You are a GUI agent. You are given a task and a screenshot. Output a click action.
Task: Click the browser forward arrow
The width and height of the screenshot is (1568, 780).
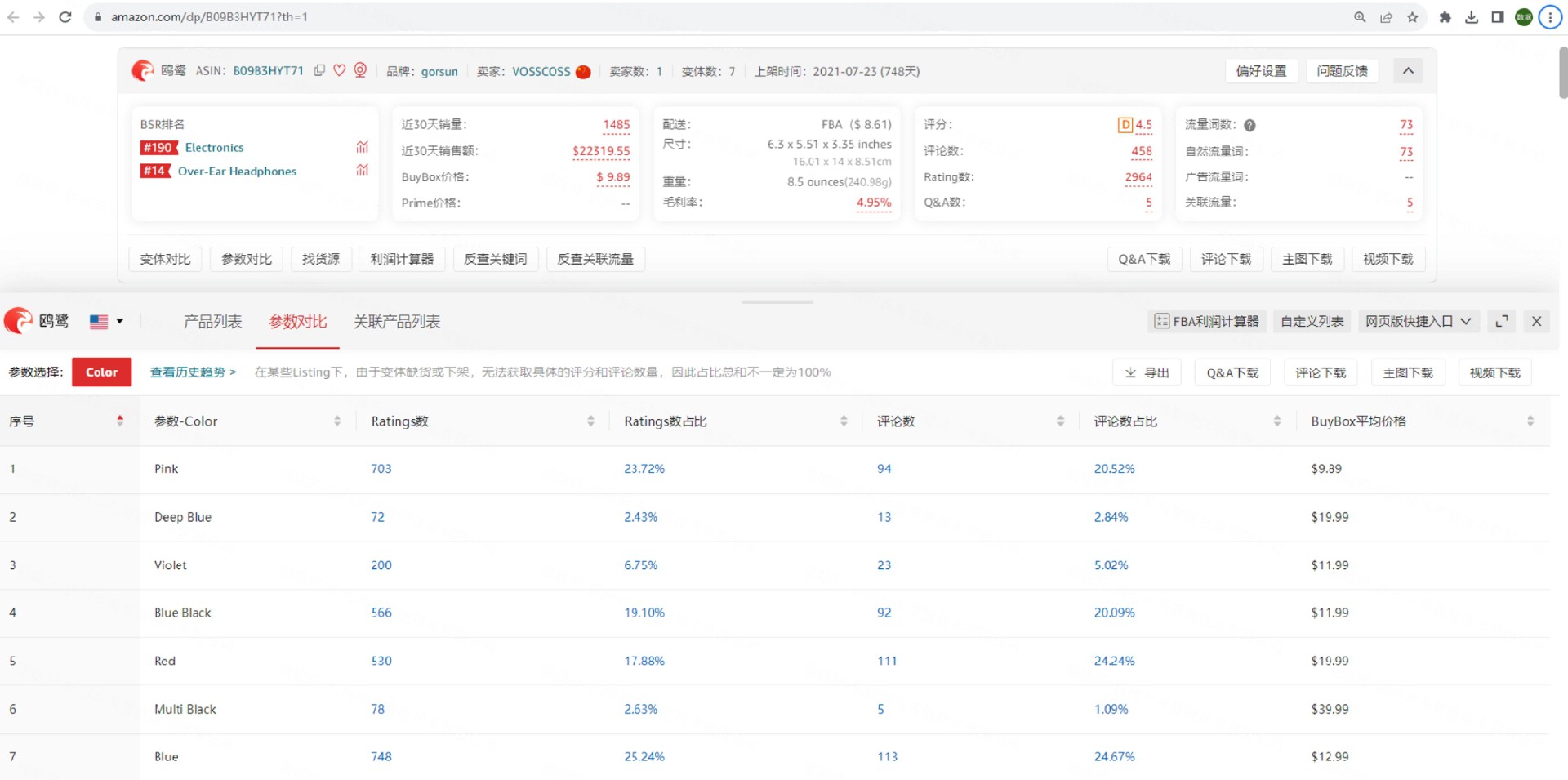pyautogui.click(x=39, y=17)
